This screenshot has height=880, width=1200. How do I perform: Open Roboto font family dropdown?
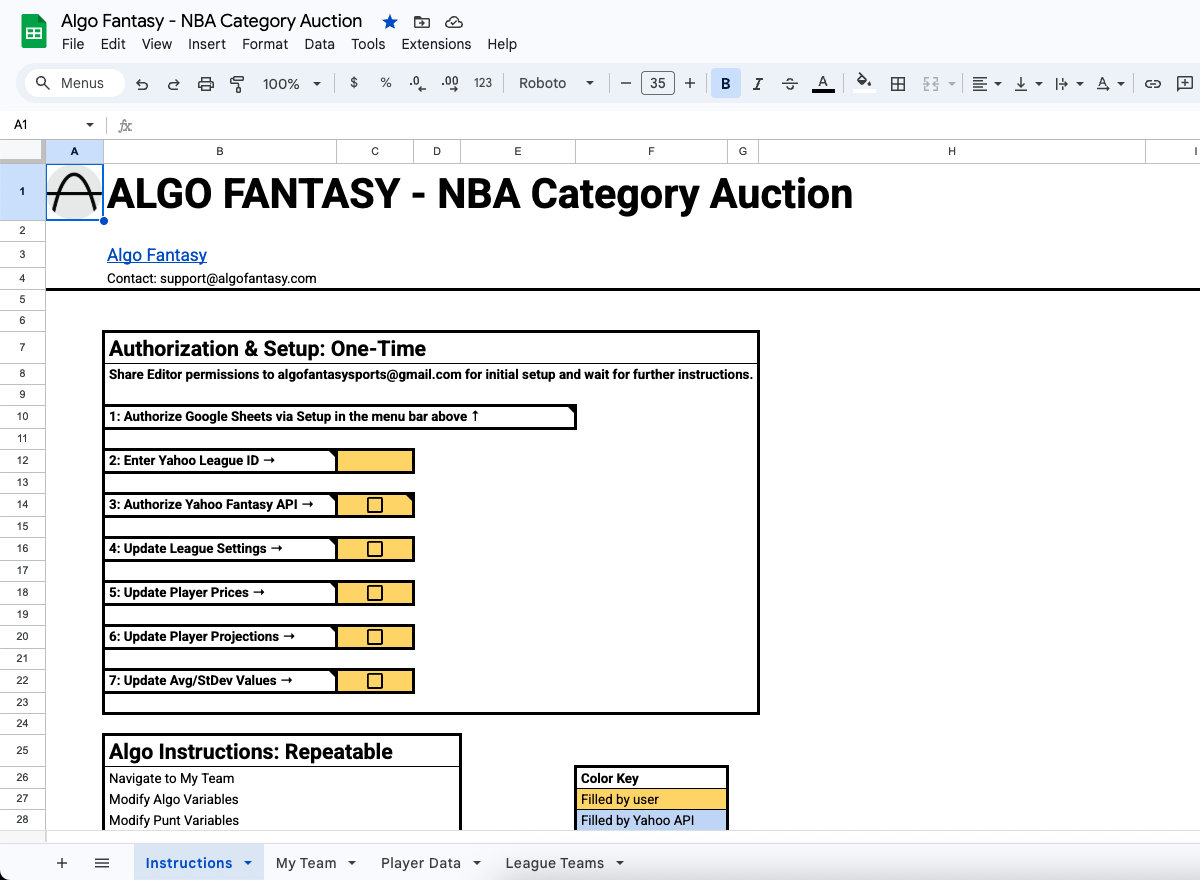point(557,84)
